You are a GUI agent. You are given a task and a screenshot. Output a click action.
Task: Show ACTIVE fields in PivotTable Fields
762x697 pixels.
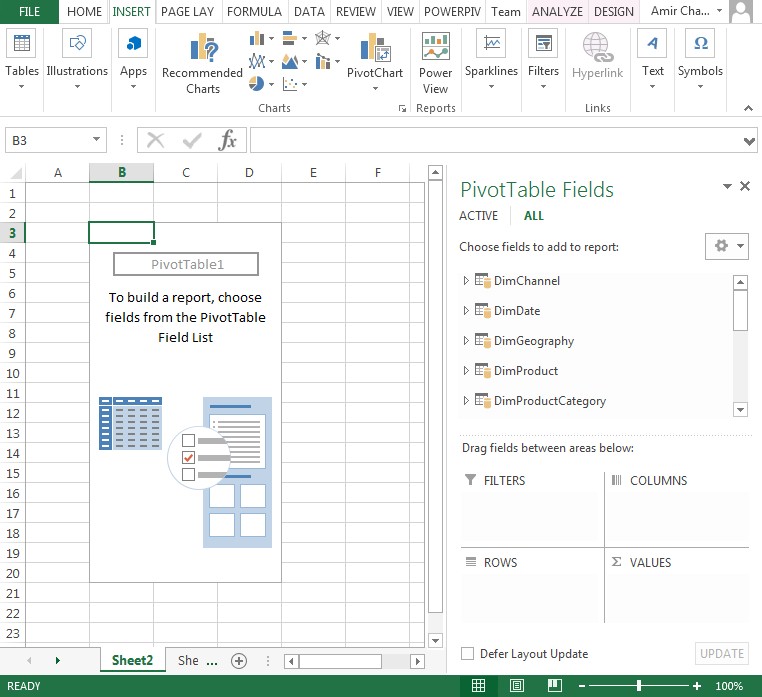[478, 216]
